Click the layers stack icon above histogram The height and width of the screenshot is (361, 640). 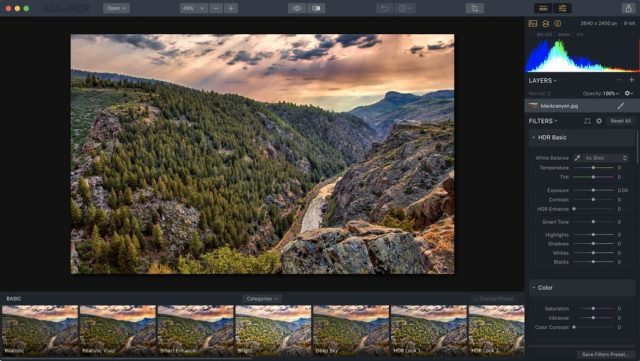(545, 24)
